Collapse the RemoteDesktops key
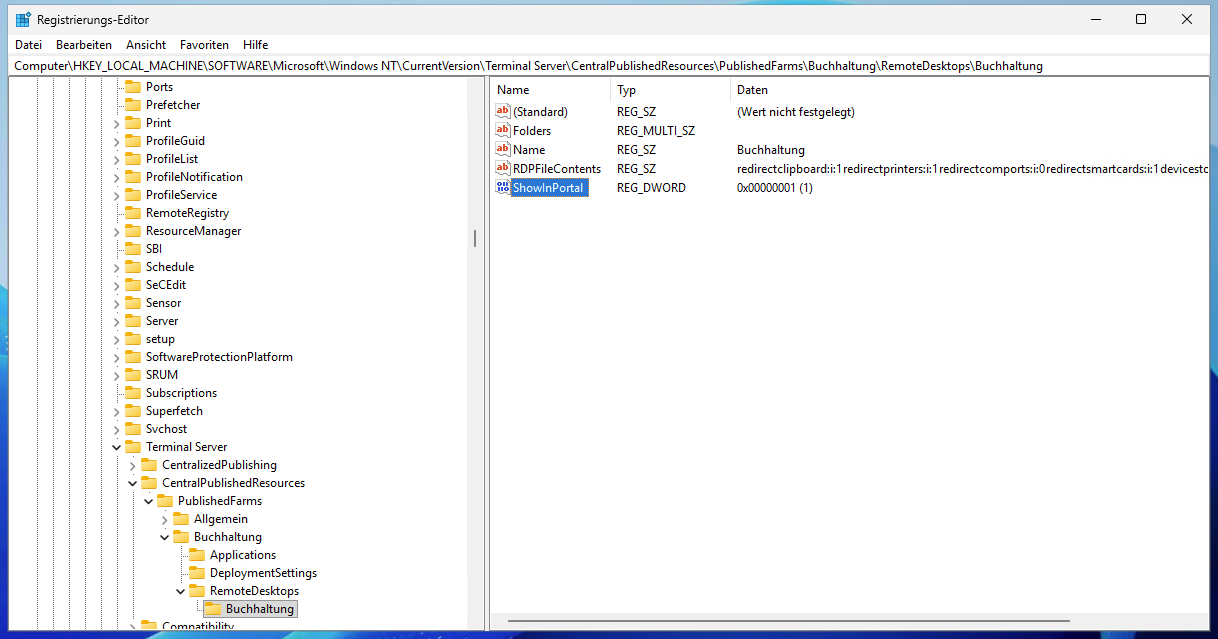The image size is (1218, 639). click(180, 591)
